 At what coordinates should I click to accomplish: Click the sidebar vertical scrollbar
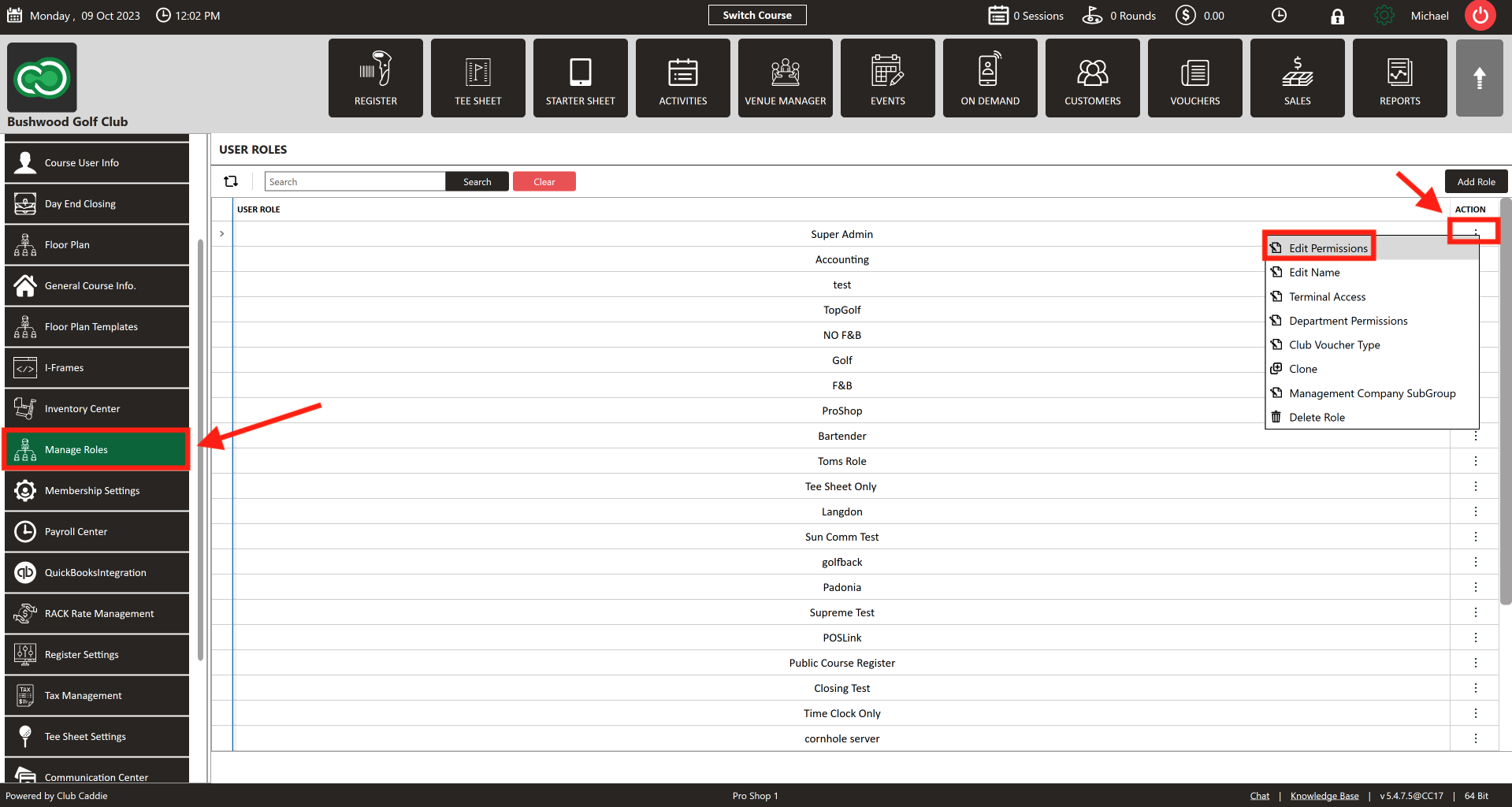(x=200, y=449)
